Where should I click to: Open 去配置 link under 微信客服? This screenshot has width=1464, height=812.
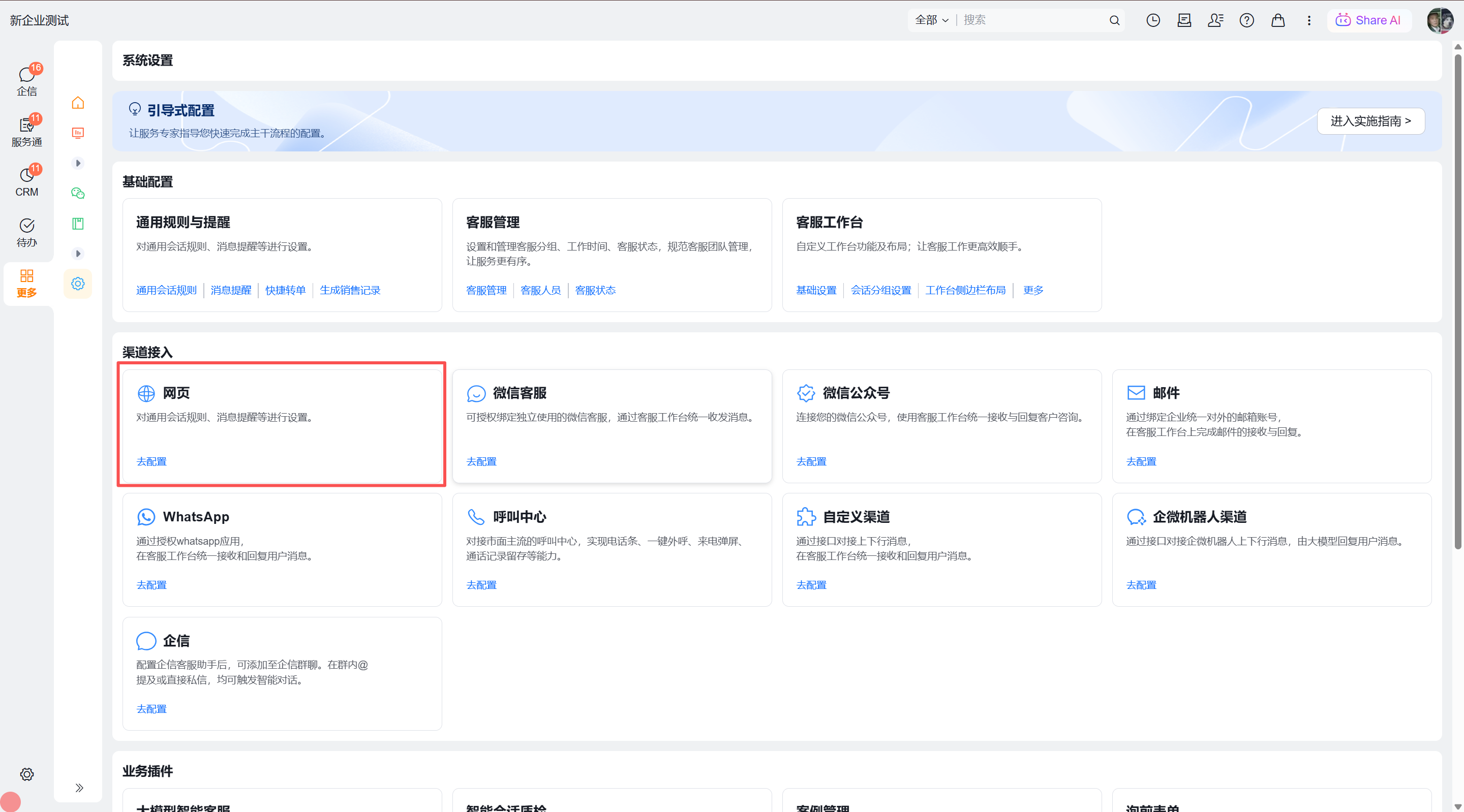click(481, 461)
